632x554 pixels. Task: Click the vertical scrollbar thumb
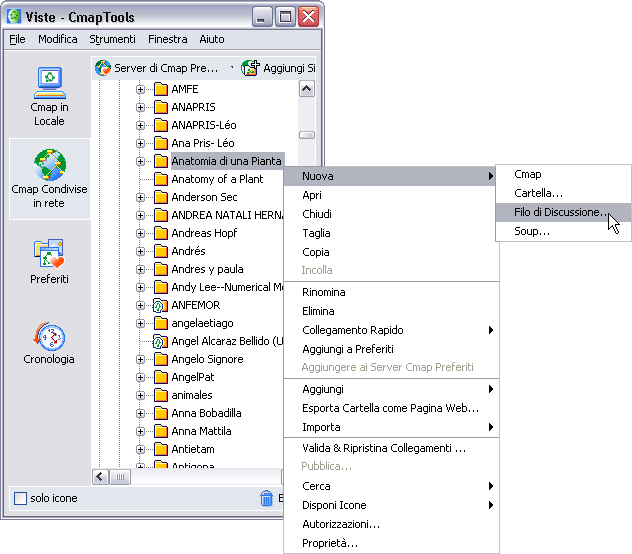click(x=307, y=135)
